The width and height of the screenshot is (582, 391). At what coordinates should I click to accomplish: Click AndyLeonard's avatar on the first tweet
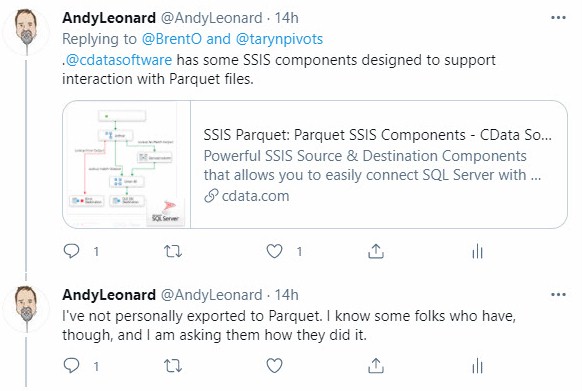pyautogui.click(x=26, y=30)
